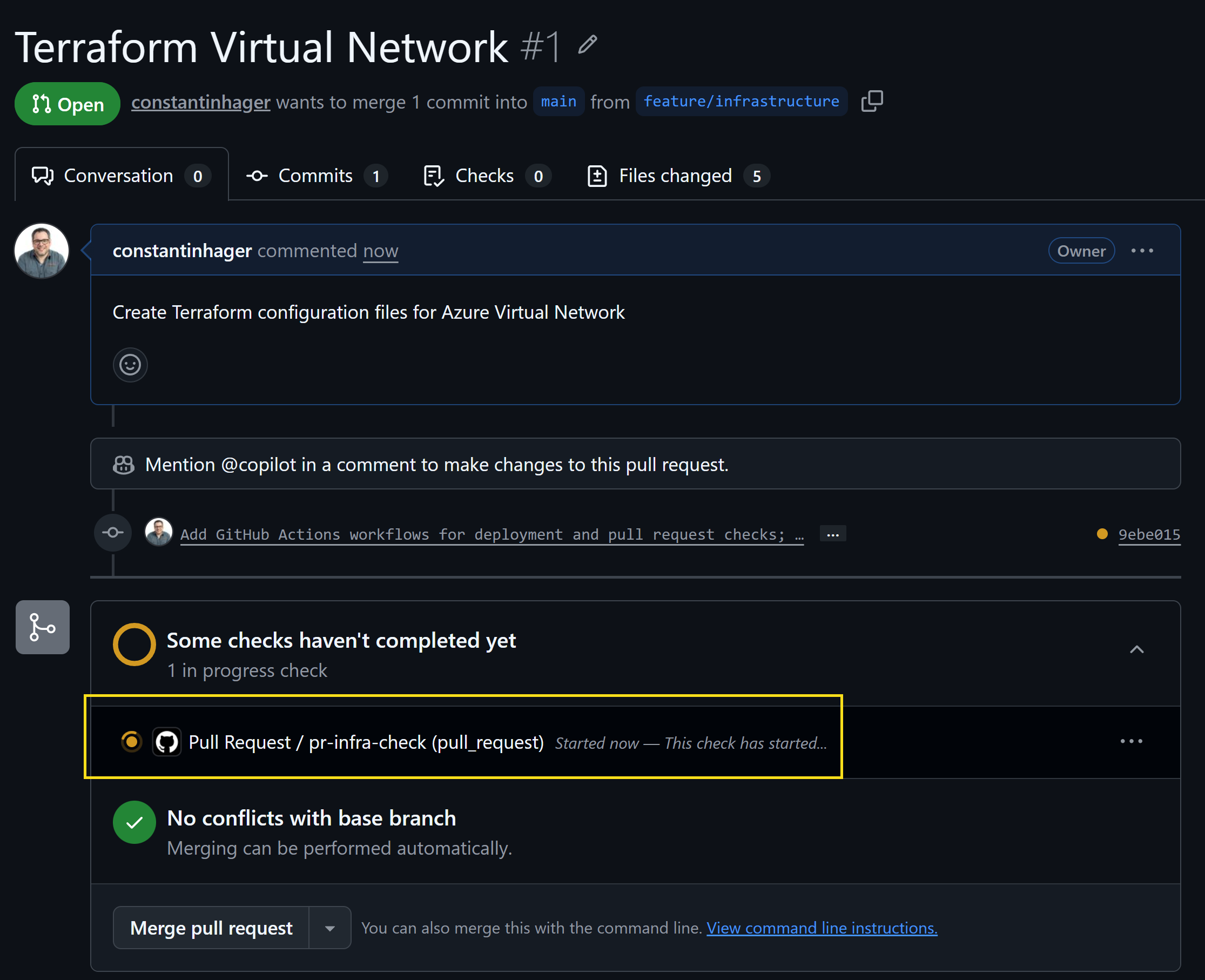Click 'Some checks haven't completed yet' heading
The image size is (1205, 980).
click(341, 640)
